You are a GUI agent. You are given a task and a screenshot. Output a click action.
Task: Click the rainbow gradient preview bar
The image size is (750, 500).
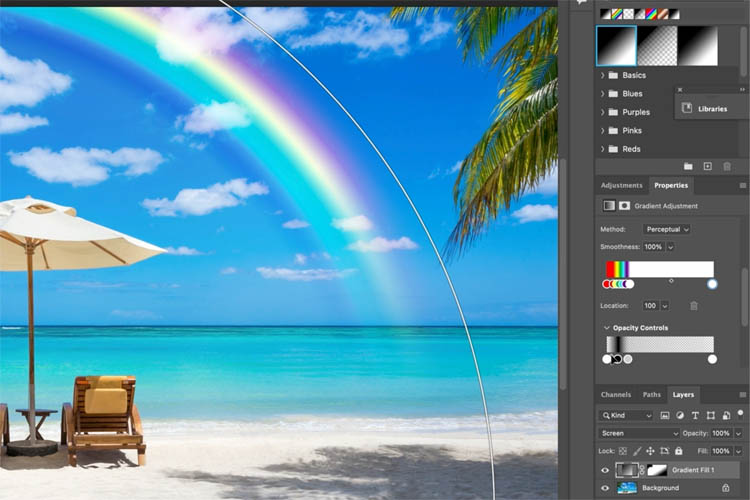(660, 269)
